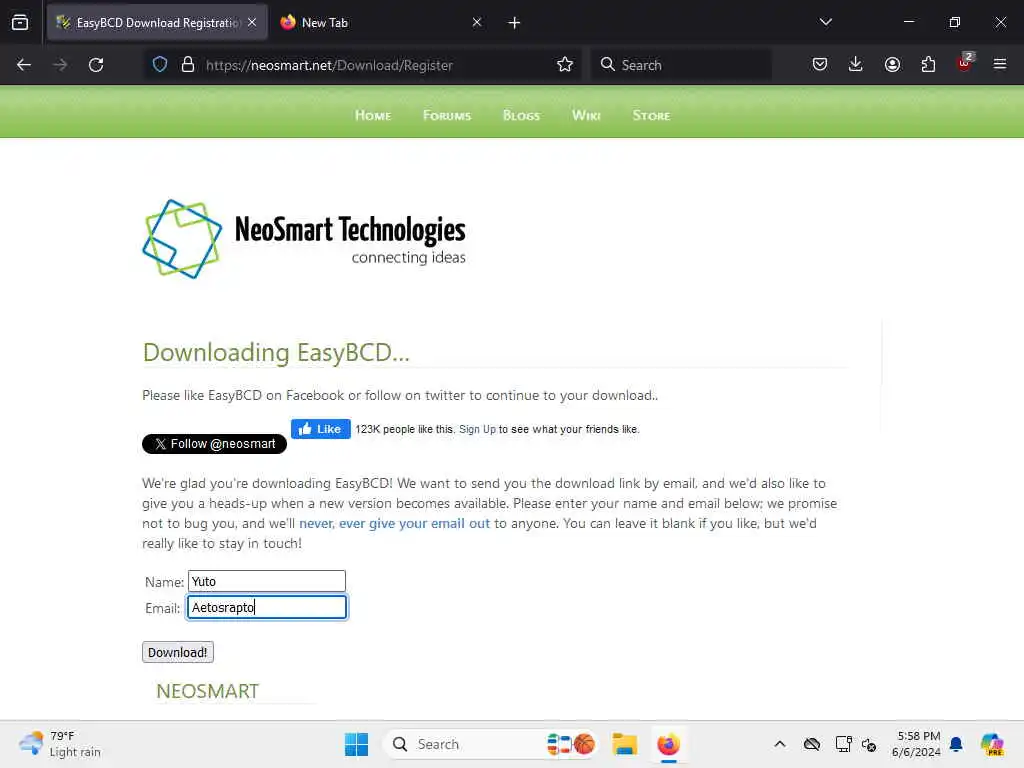List all tabs dropdown arrow

(825, 22)
